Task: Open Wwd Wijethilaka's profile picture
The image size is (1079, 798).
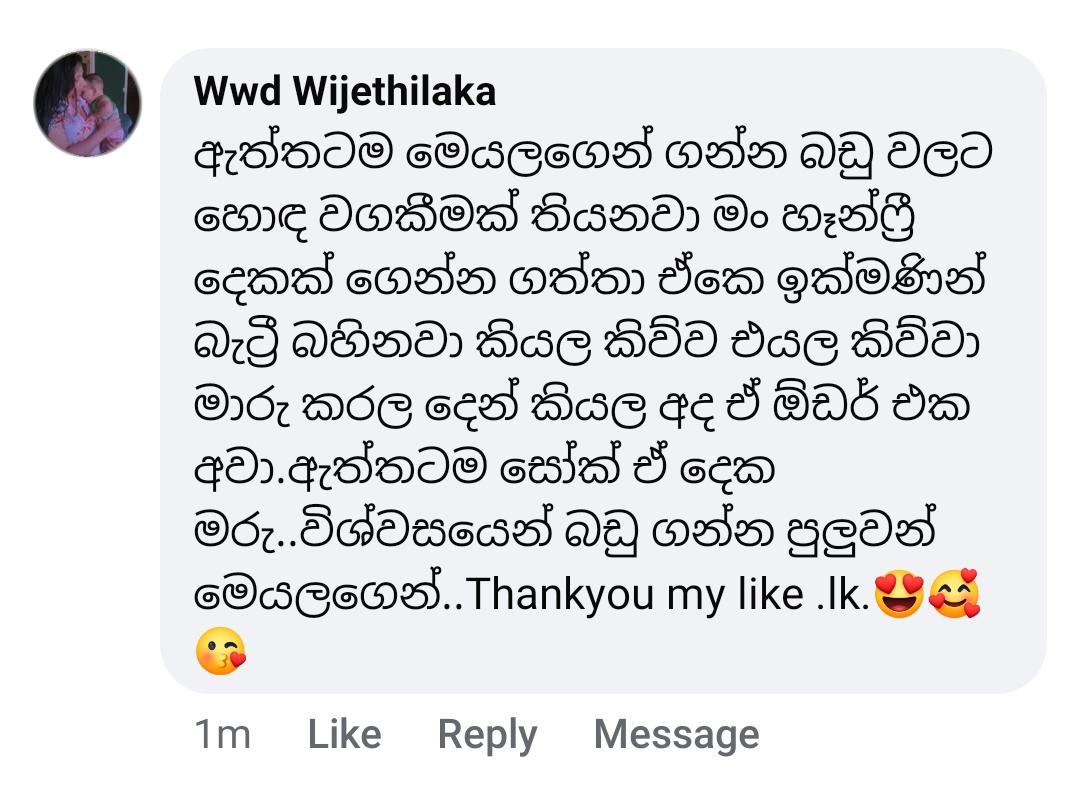Action: pyautogui.click(x=88, y=103)
